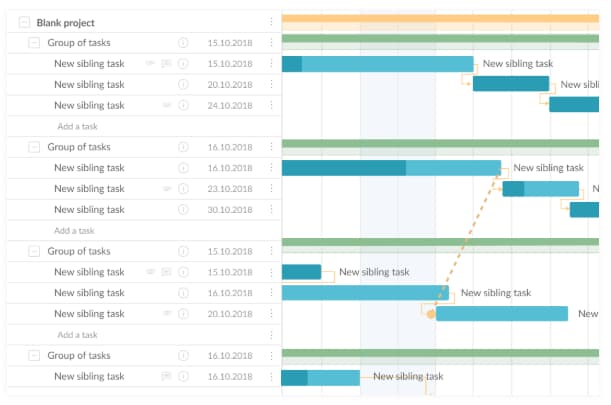Click the orange dependency dot on the timeline
The width and height of the screenshot is (611, 405).
point(431,314)
